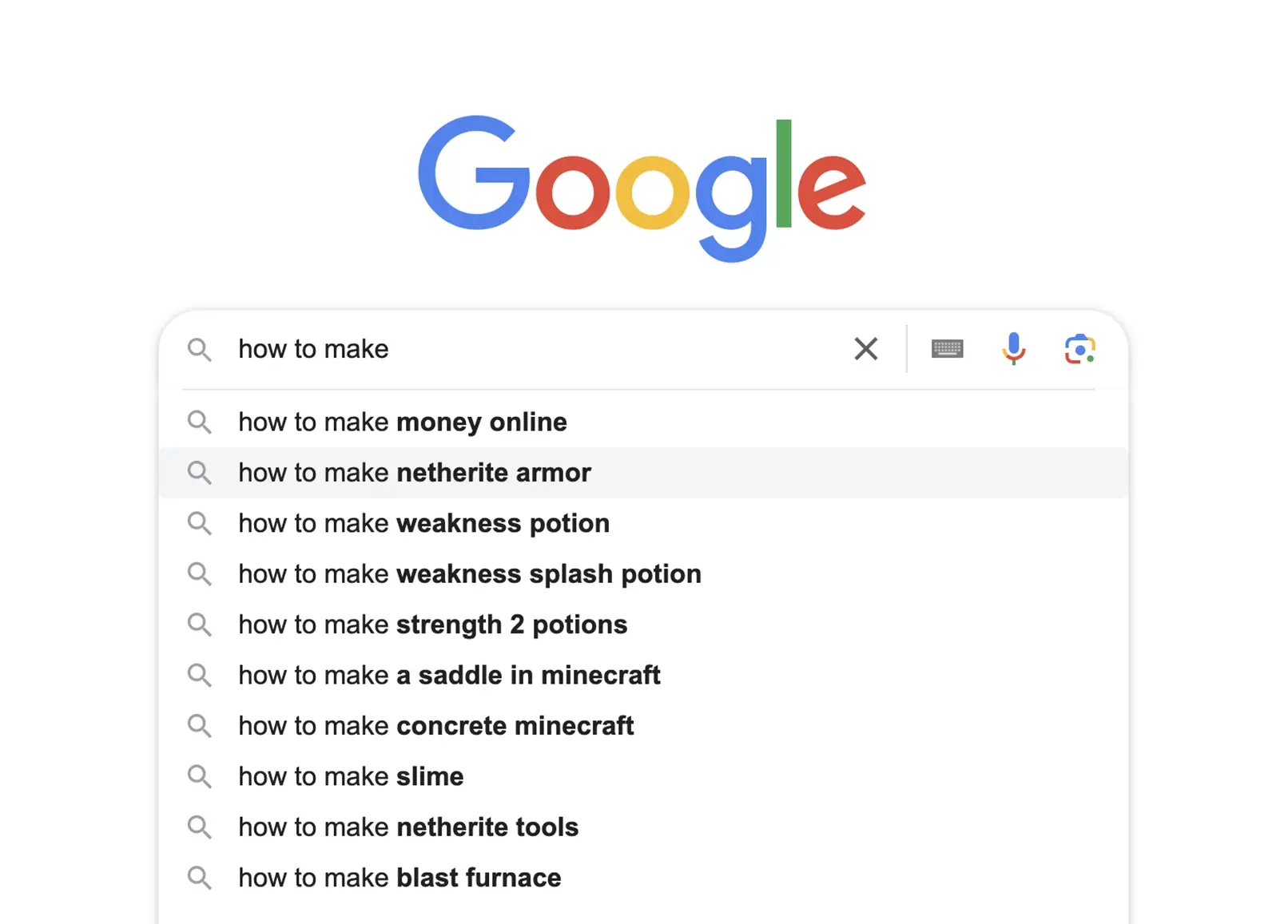Choose 'how to make strength 2 potions'
Image resolution: width=1288 pixels, height=924 pixels.
[432, 625]
